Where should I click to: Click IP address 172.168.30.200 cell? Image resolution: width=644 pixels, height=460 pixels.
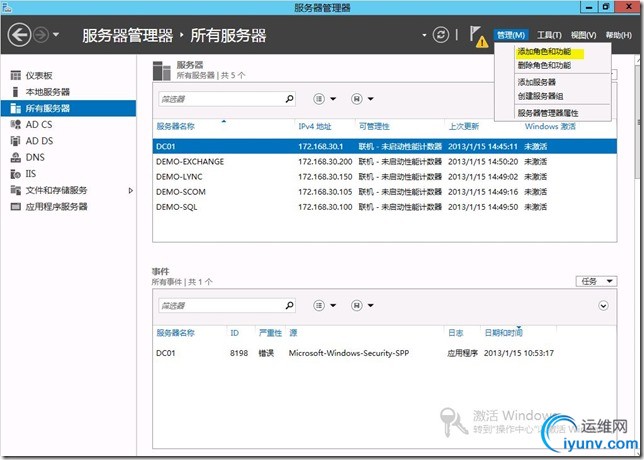tap(325, 161)
